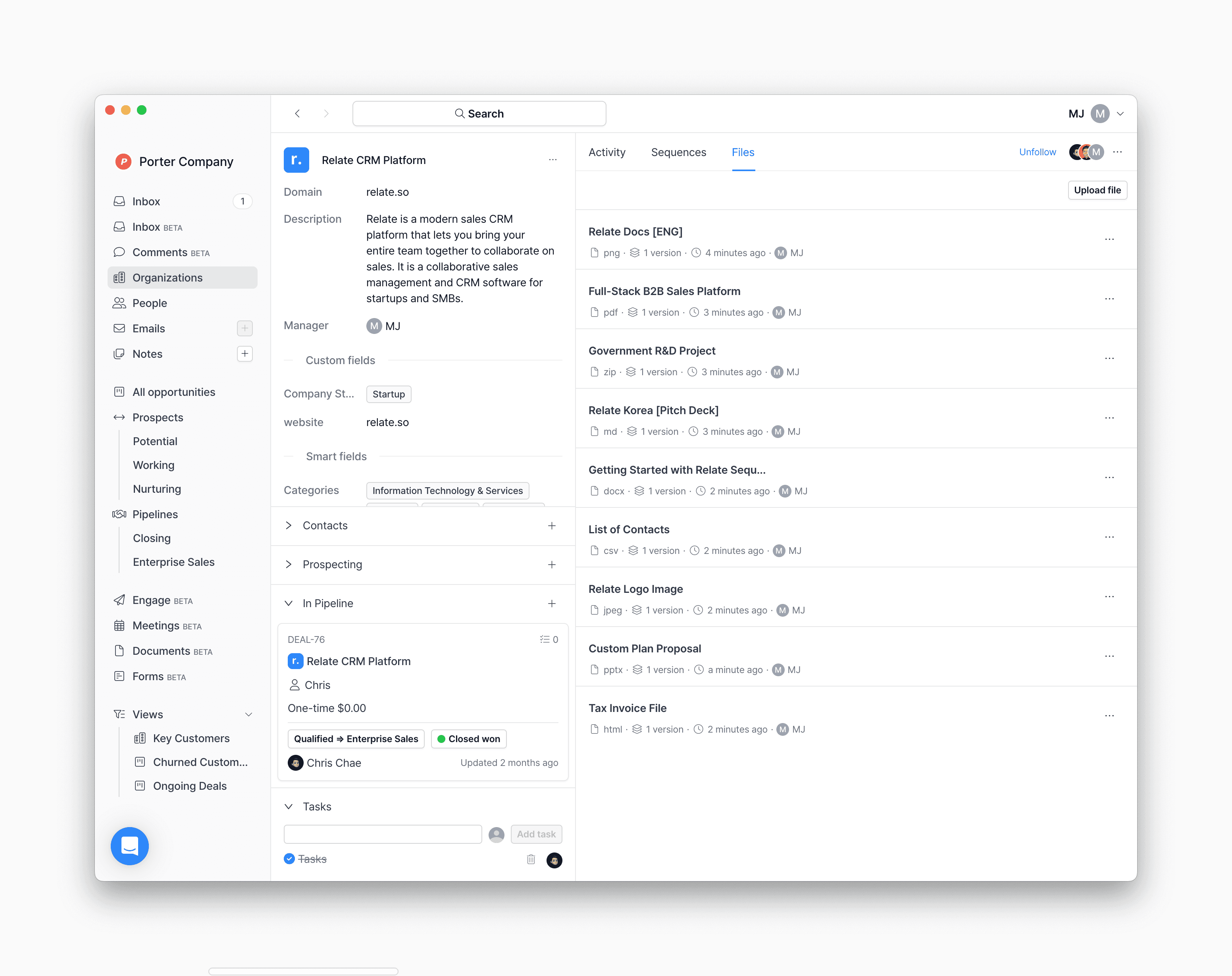Add a new contact with the plus icon
The width and height of the screenshot is (1232, 976).
[x=552, y=526]
